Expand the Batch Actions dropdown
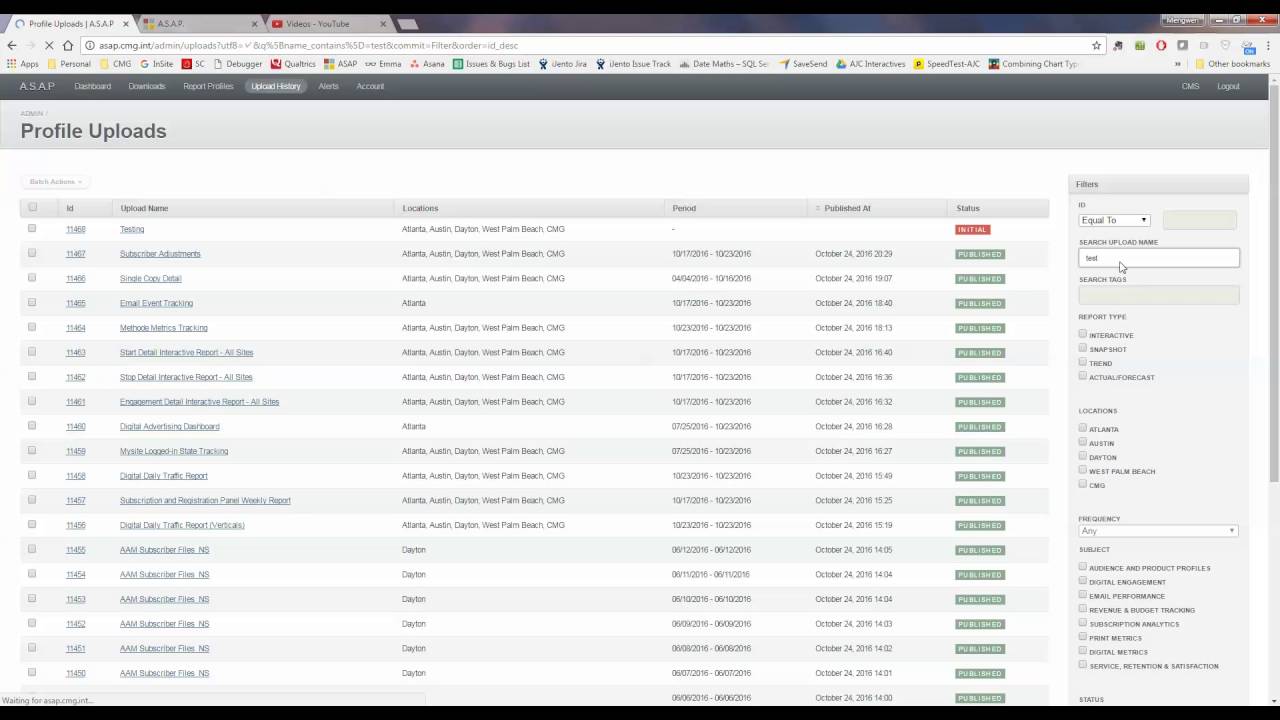This screenshot has width=1280, height=720. 55,182
